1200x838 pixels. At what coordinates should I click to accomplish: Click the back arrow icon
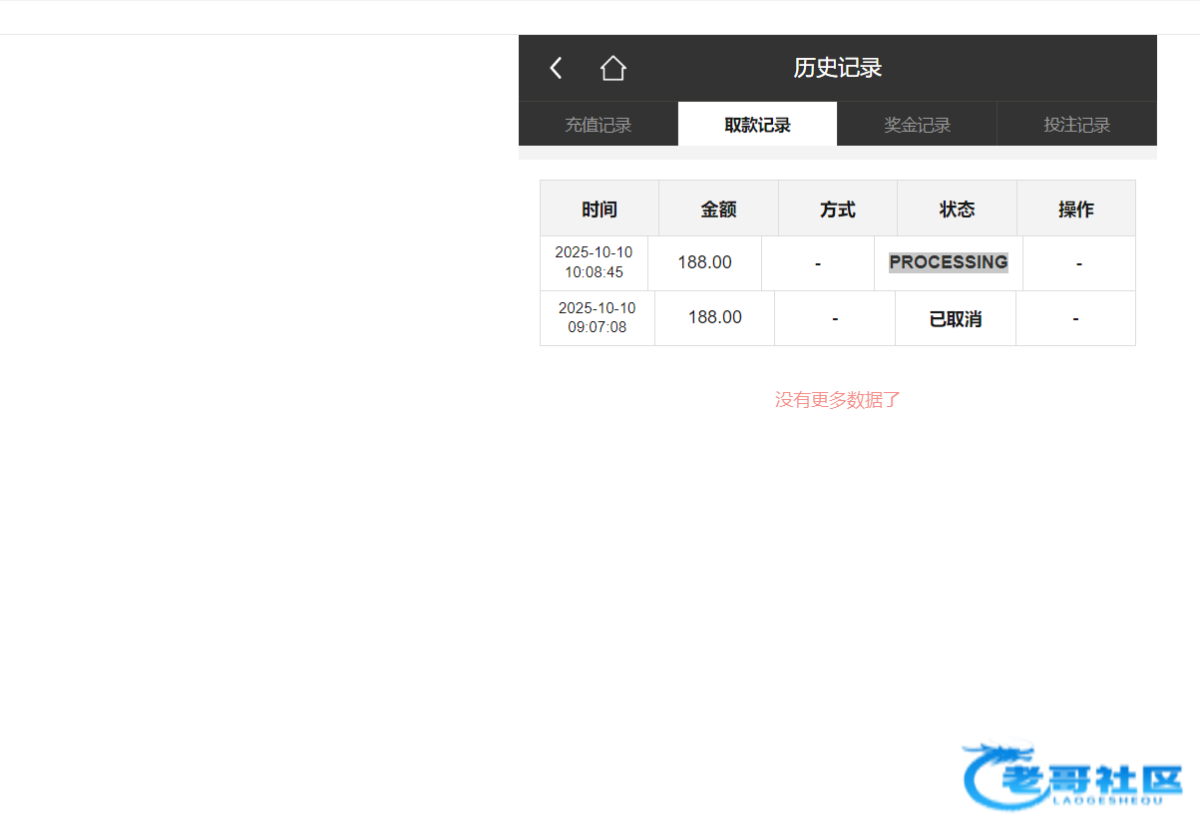click(556, 68)
